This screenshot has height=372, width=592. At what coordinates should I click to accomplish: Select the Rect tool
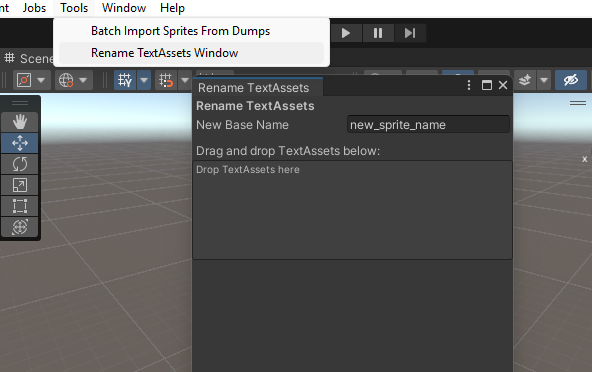click(20, 206)
